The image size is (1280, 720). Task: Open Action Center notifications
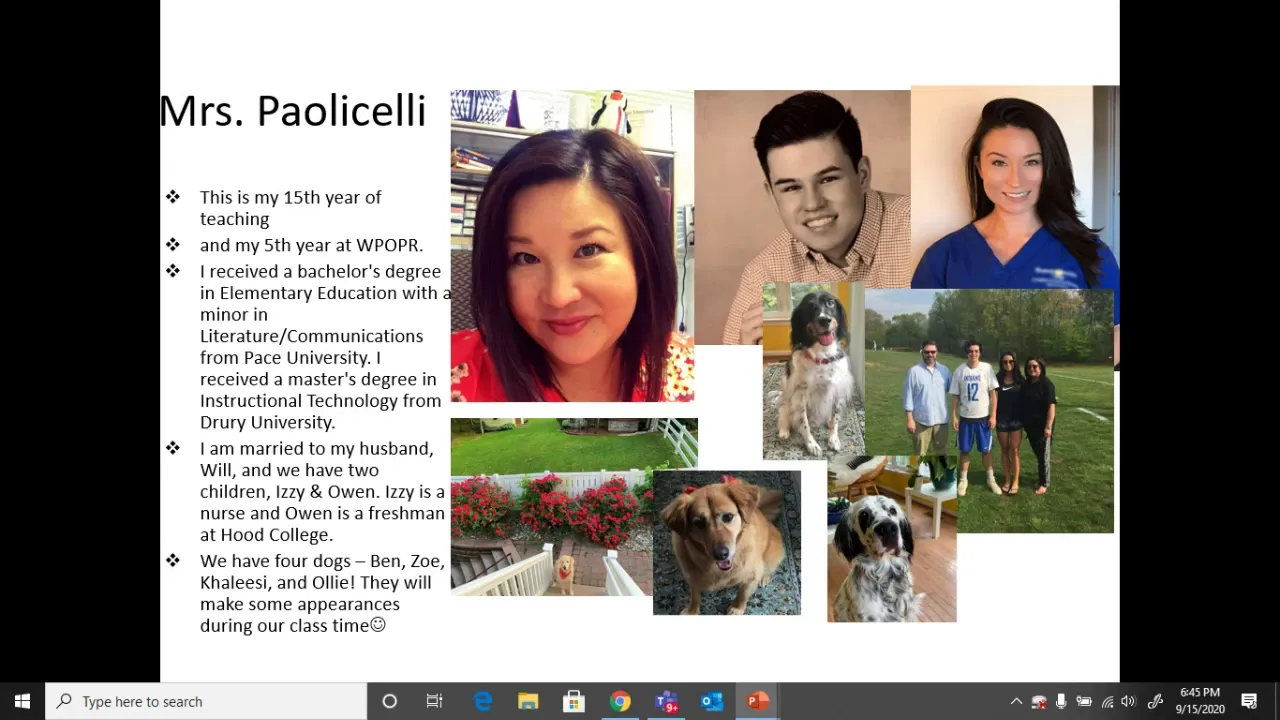pos(1249,701)
